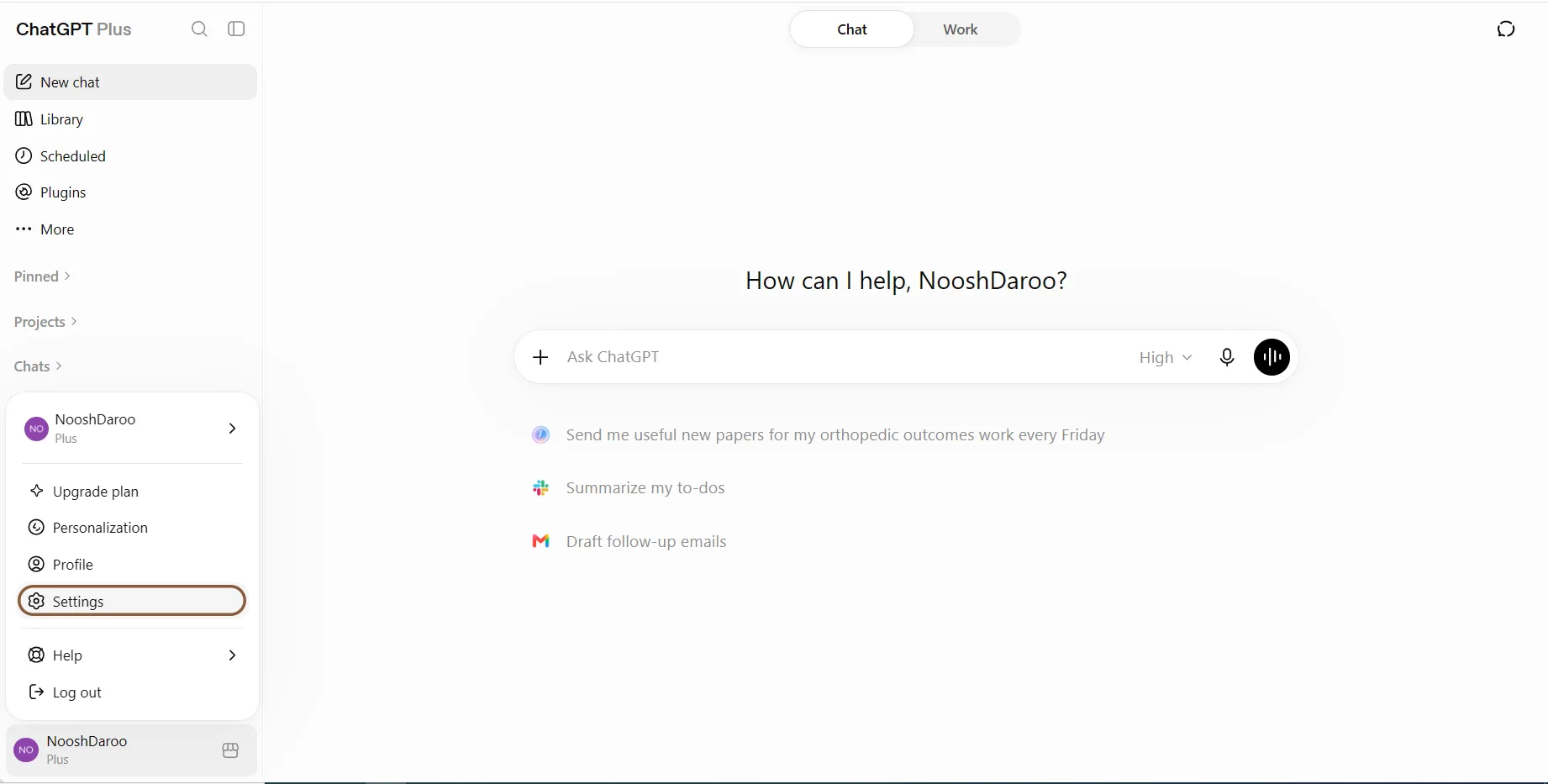1548x784 pixels.
Task: Select Upgrade plan from the account menu
Action: pyautogui.click(x=132, y=492)
